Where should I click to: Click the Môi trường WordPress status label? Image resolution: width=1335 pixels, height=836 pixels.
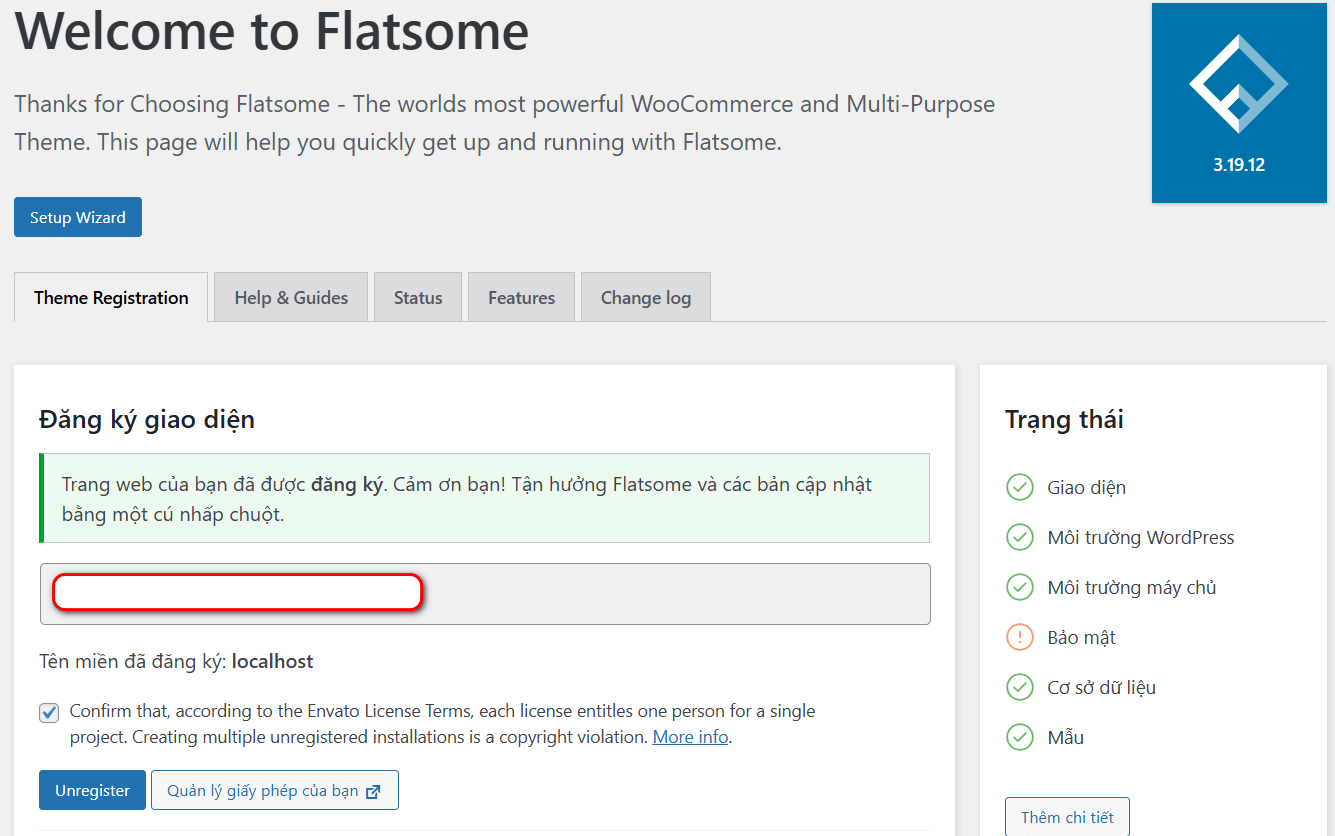coord(1141,538)
